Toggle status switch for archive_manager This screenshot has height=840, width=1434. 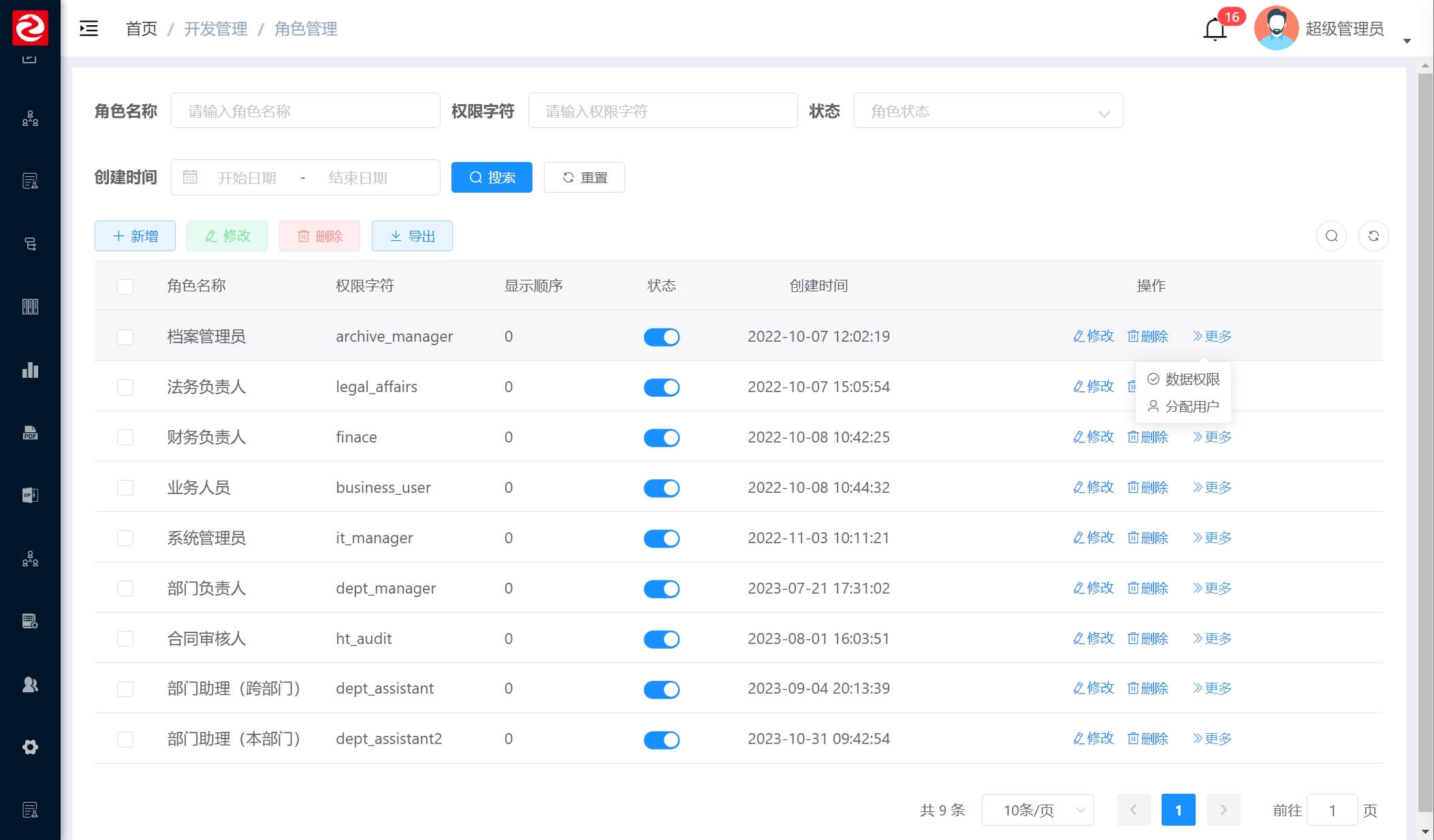tap(662, 337)
